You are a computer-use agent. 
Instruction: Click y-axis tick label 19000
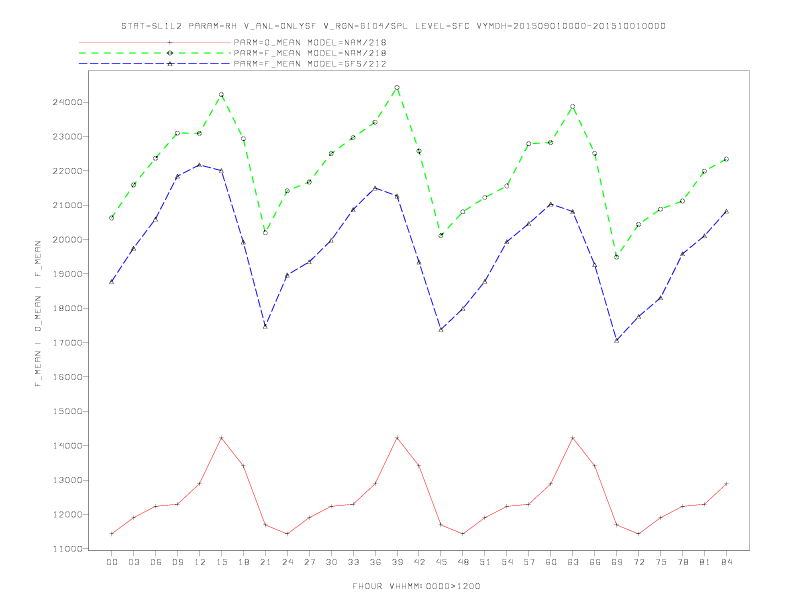tap(67, 274)
